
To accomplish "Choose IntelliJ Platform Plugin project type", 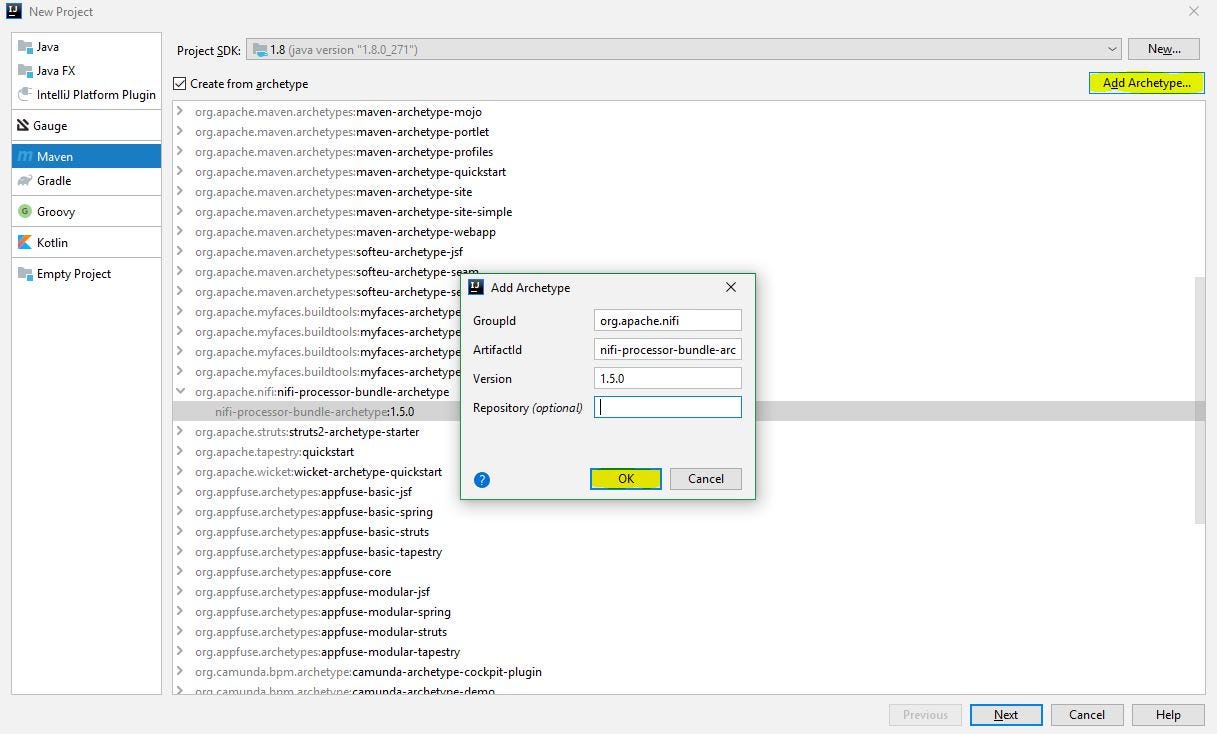I will pyautogui.click(x=86, y=95).
